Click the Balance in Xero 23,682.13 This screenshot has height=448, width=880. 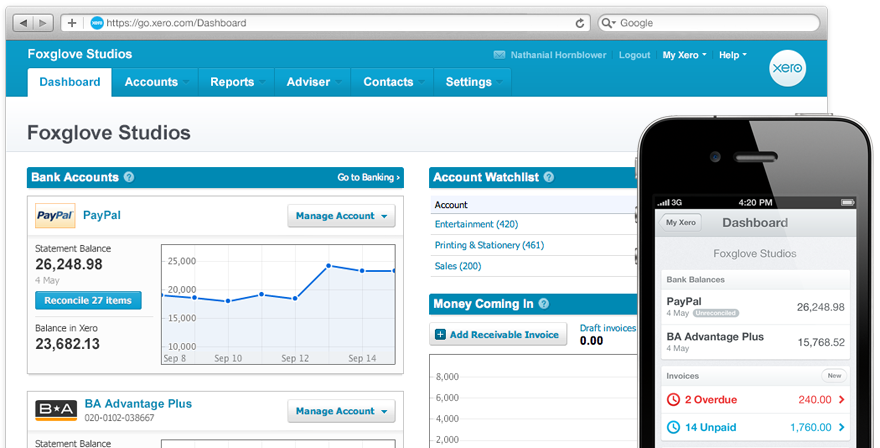tap(67, 344)
